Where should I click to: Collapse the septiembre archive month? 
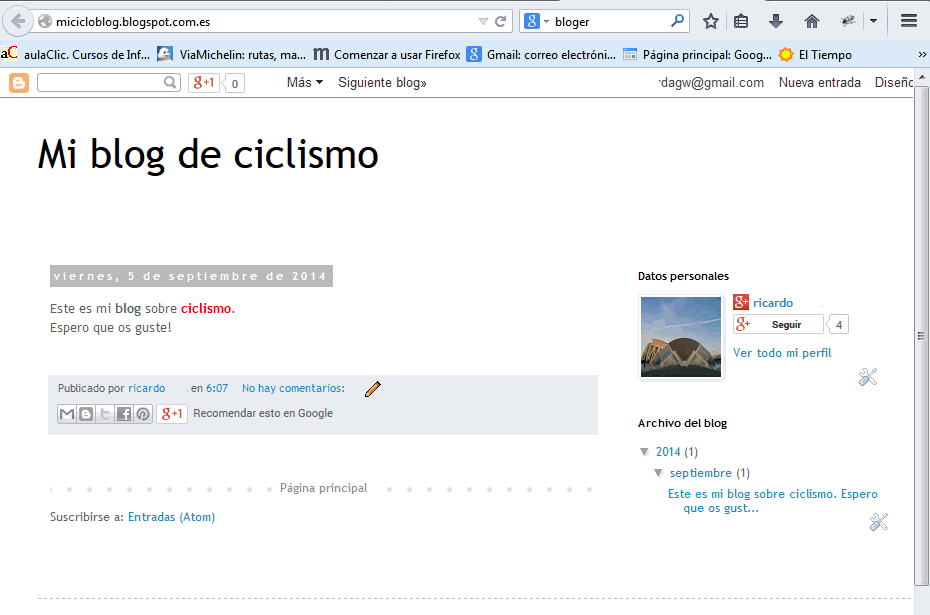click(x=659, y=473)
